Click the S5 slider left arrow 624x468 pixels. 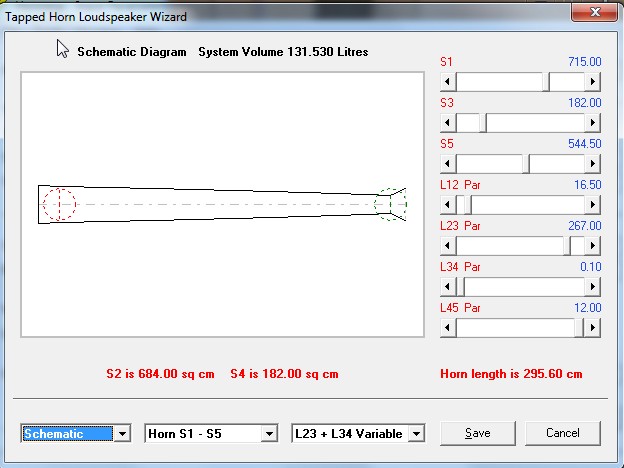pos(448,164)
